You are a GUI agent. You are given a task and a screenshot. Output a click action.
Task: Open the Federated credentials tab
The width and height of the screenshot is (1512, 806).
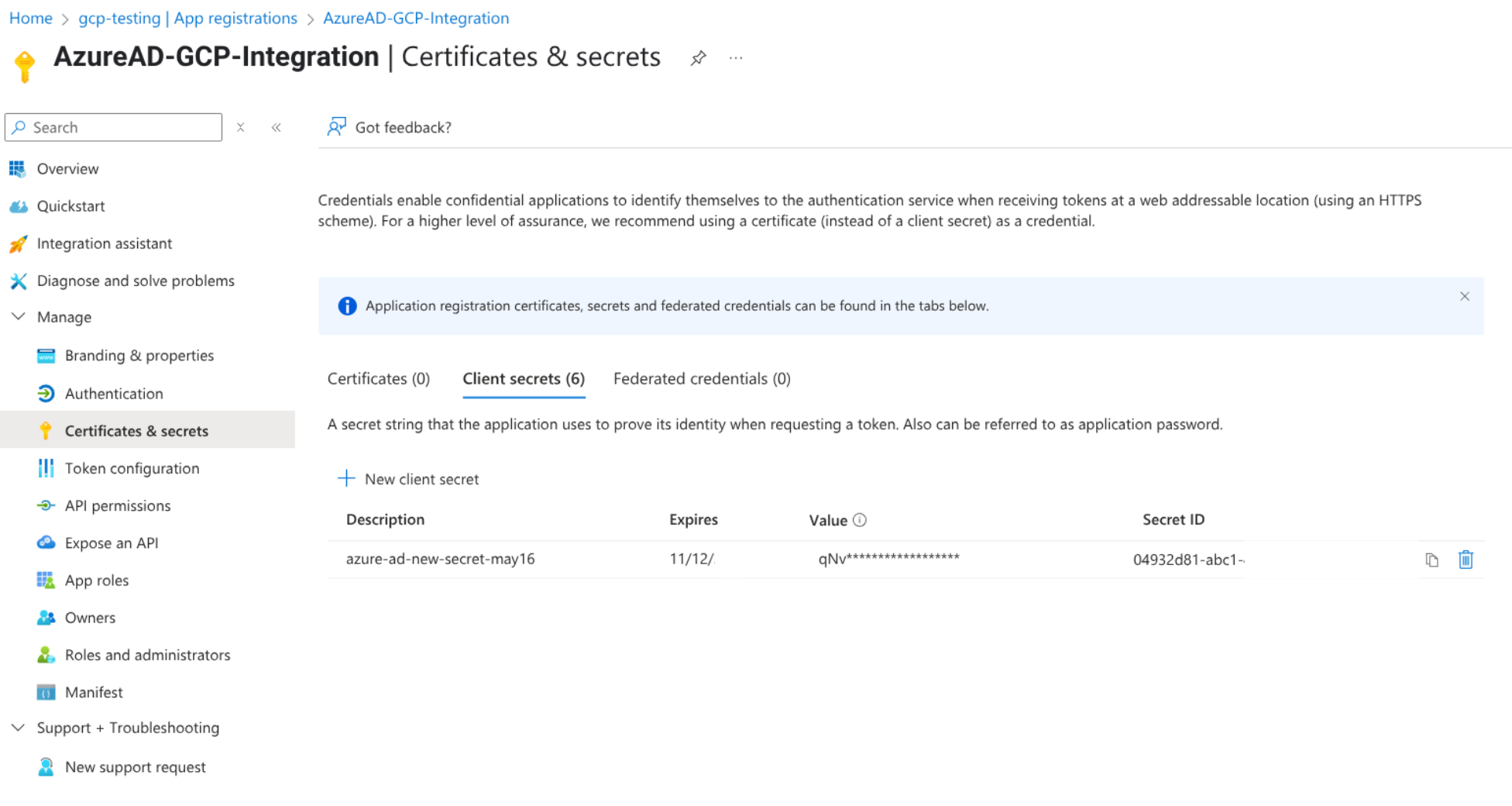click(x=701, y=379)
